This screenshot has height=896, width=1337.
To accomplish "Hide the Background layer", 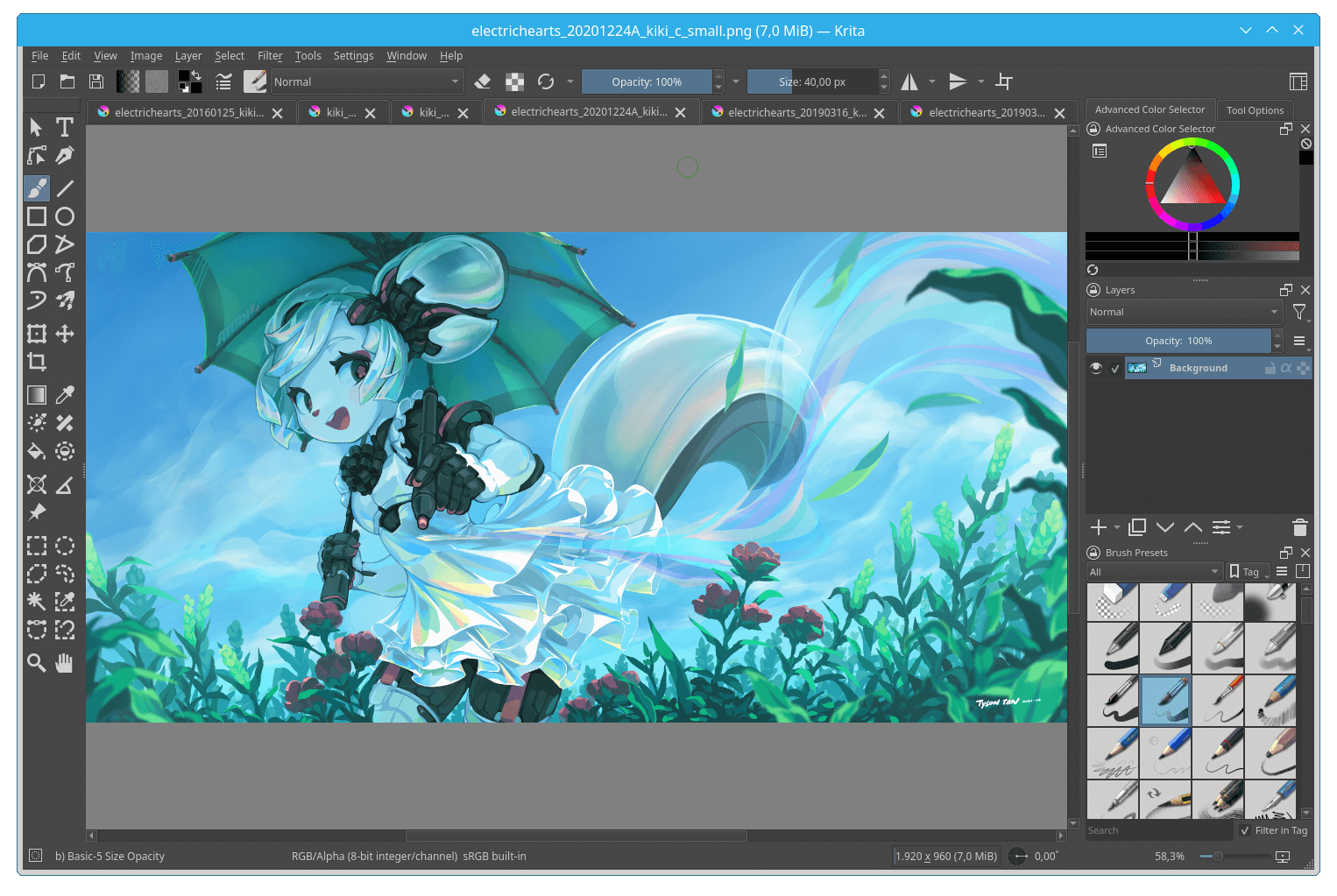I will (1095, 368).
